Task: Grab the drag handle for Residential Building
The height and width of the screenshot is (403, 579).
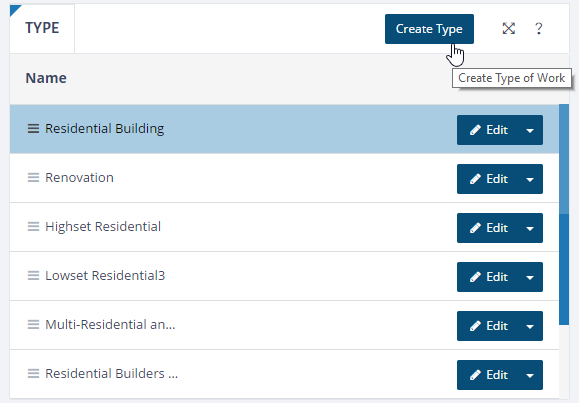Action: [33, 129]
